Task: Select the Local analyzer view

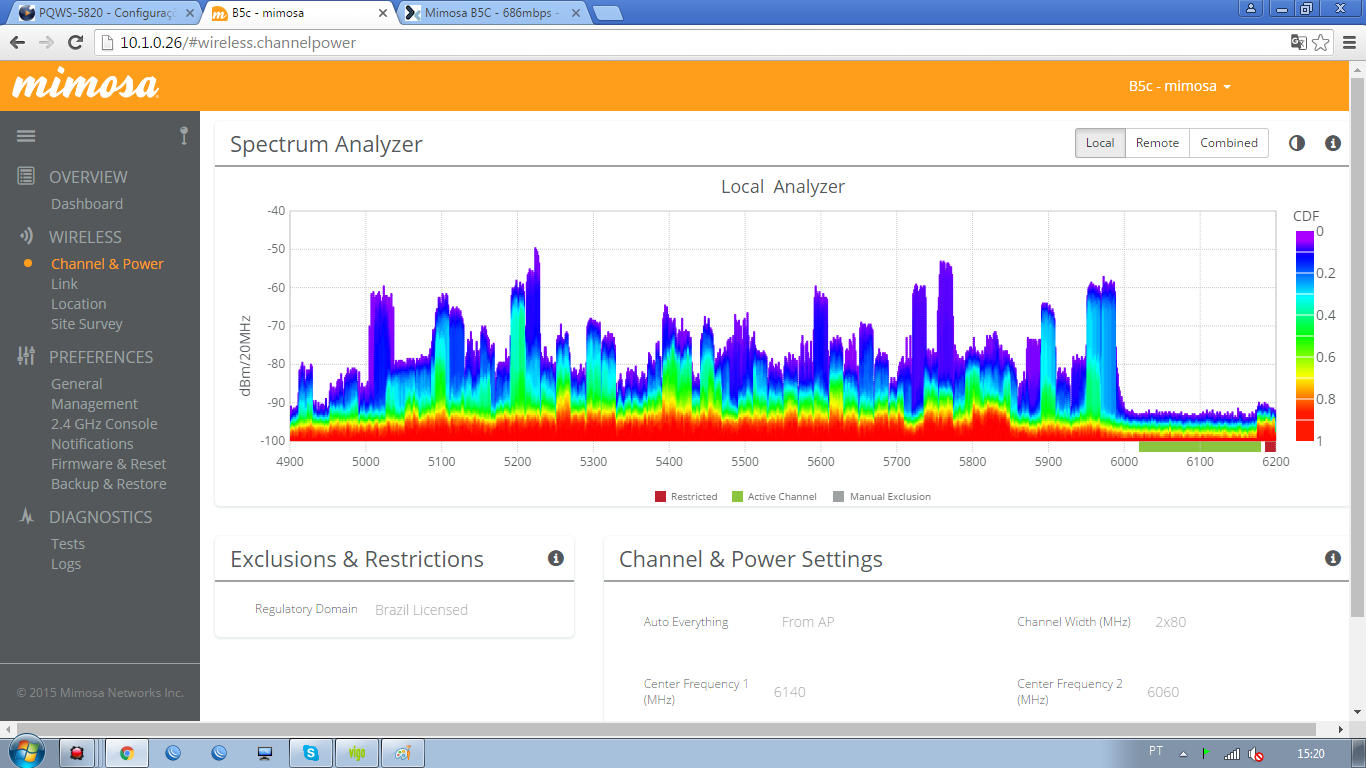Action: pos(1100,143)
